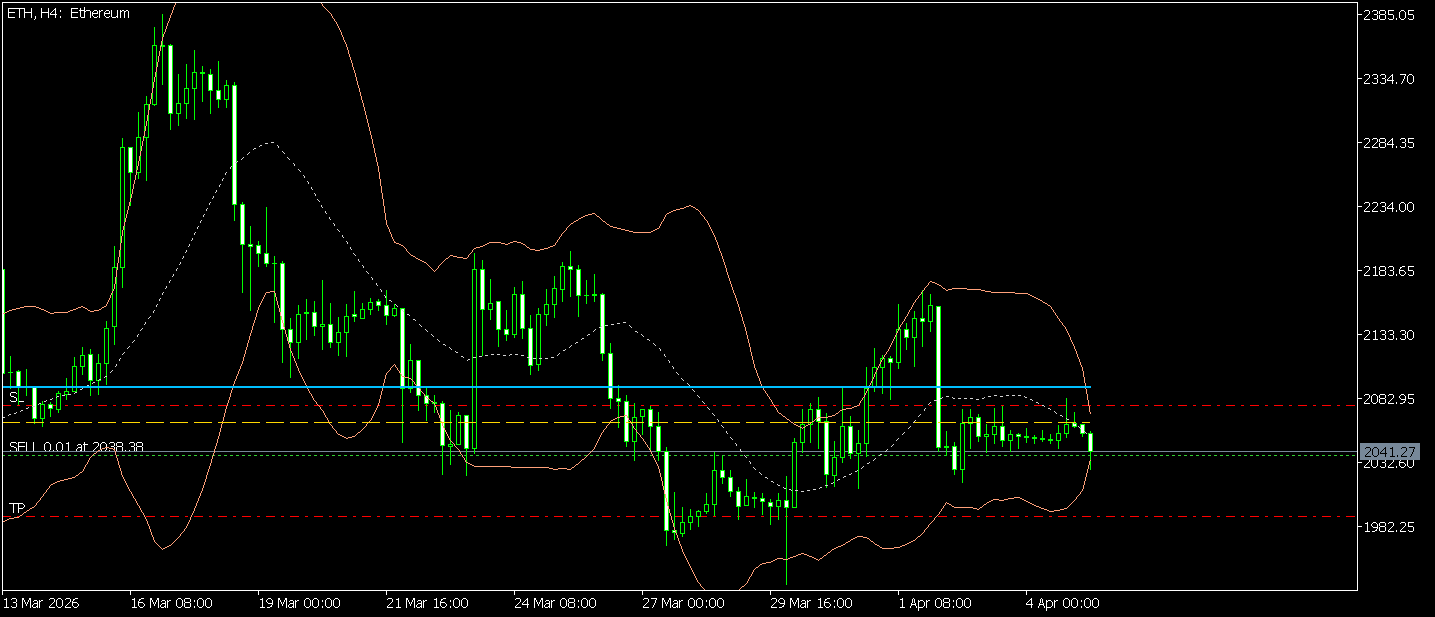Click price scale value 2082.95
The image size is (1435, 617).
tap(1391, 399)
